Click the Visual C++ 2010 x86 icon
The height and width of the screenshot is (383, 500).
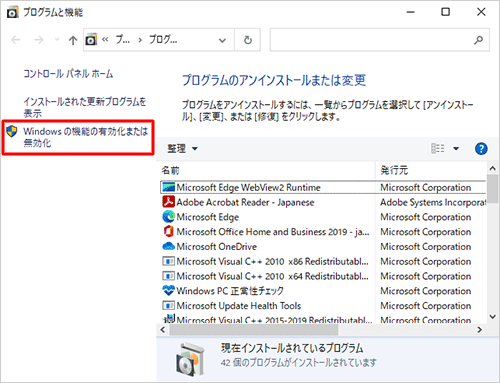(x=168, y=261)
